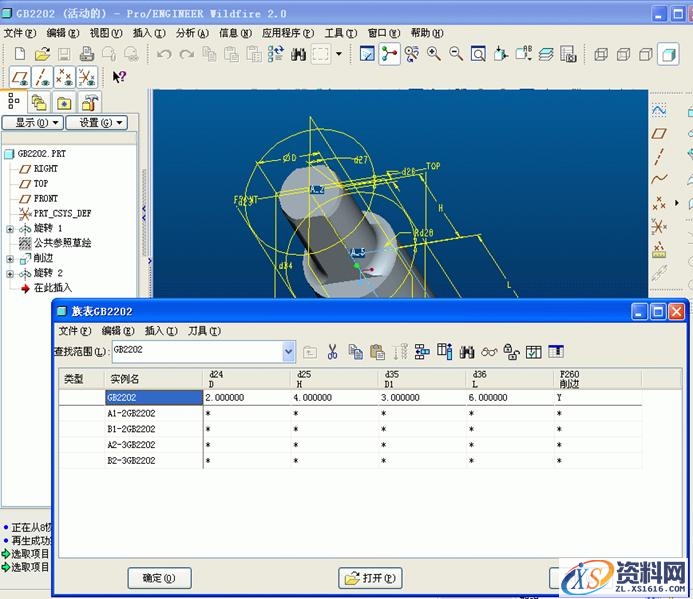Open the 显示 dropdown in model tree

click(33, 122)
